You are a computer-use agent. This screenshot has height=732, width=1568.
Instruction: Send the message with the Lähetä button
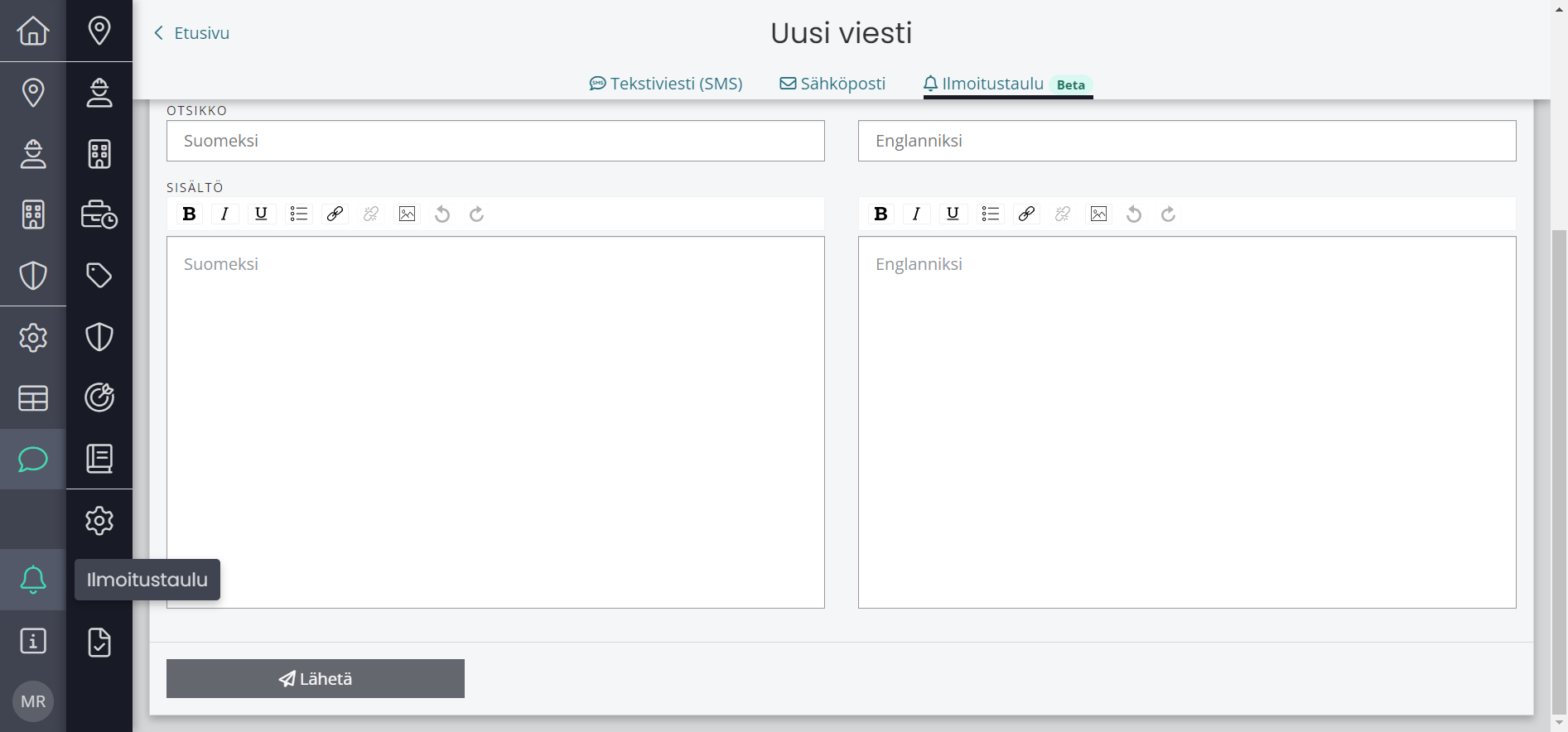pyautogui.click(x=316, y=679)
